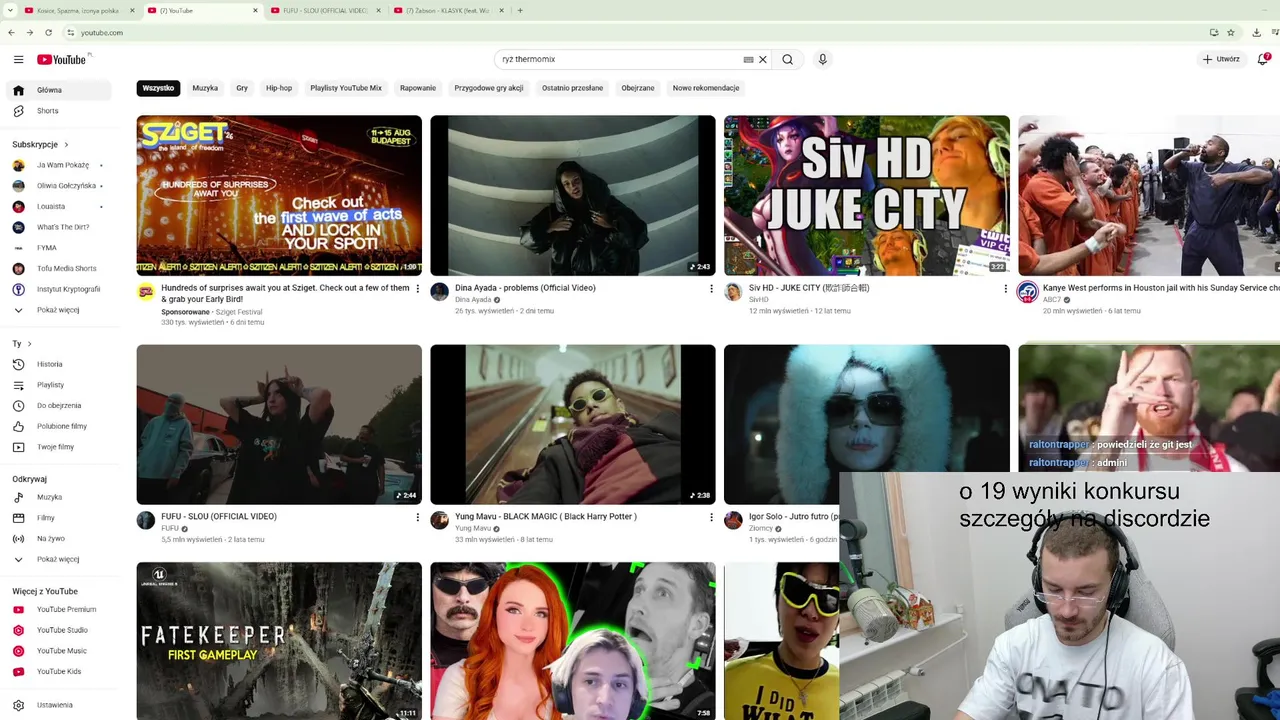Select the Gry filter chip
The width and height of the screenshot is (1280, 720).
click(x=242, y=88)
